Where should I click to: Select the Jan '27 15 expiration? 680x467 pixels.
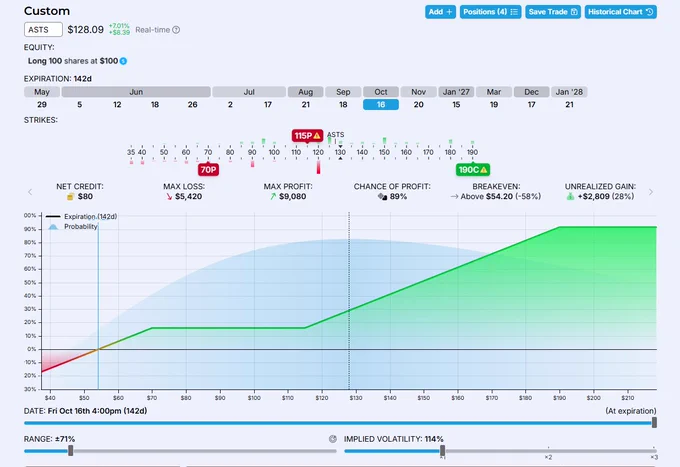point(456,105)
